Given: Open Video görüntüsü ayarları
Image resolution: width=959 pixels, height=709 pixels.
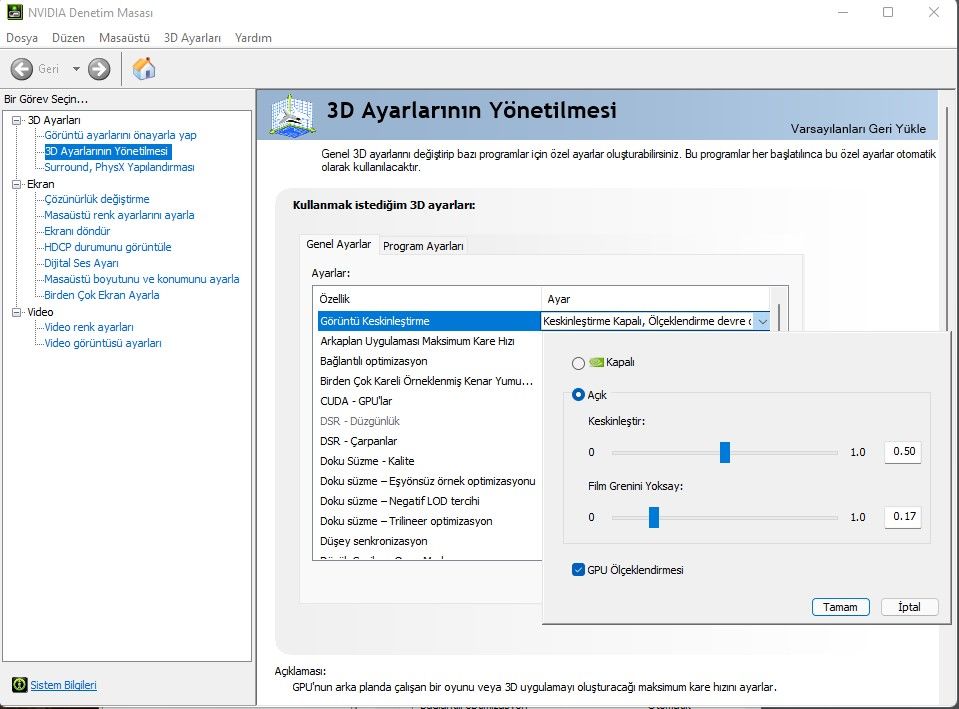Looking at the screenshot, I should 103,343.
